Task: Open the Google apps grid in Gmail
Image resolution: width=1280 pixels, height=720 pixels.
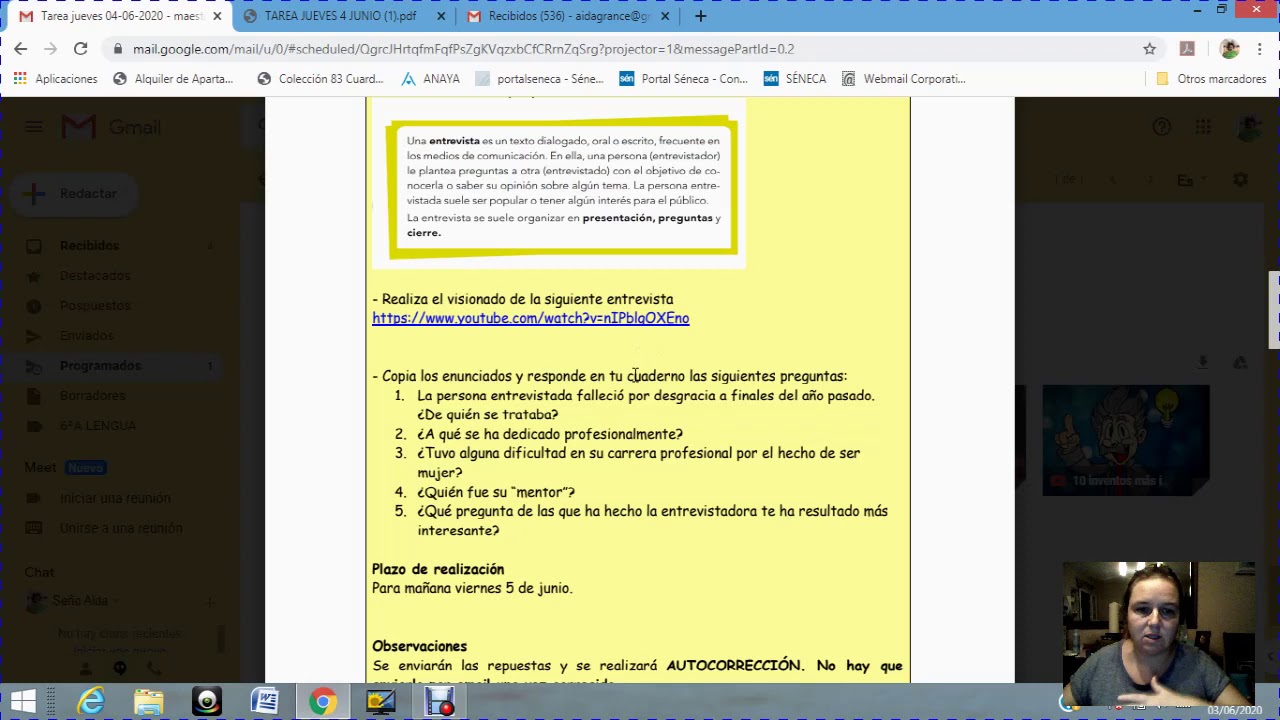Action: tap(1203, 127)
